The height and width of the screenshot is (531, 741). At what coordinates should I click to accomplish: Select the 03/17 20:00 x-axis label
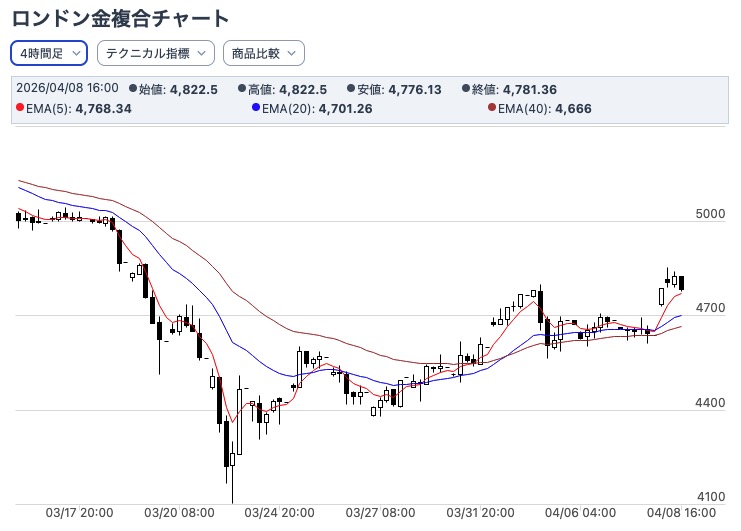pos(81,513)
